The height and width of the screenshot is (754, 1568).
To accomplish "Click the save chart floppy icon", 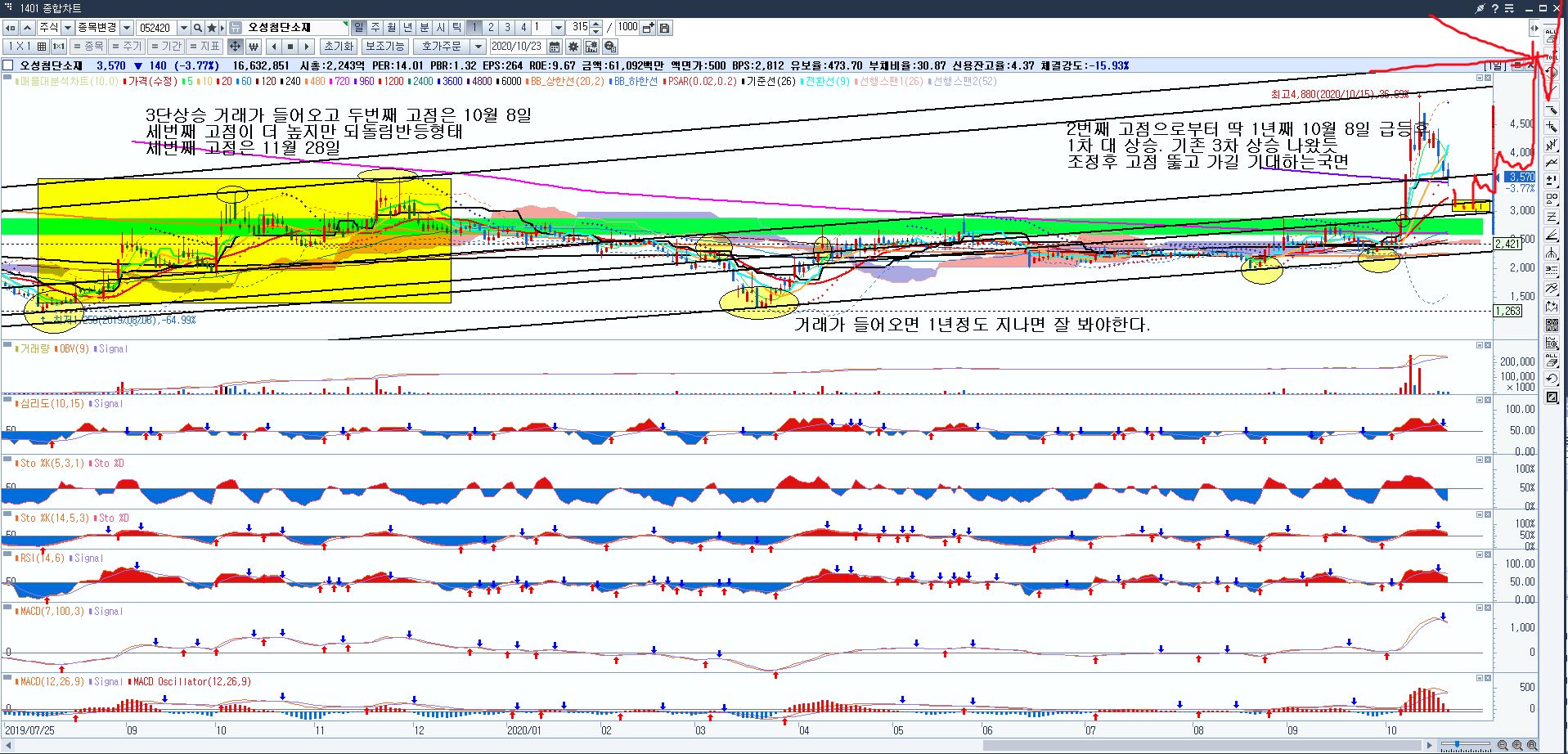I will pyautogui.click(x=665, y=28).
